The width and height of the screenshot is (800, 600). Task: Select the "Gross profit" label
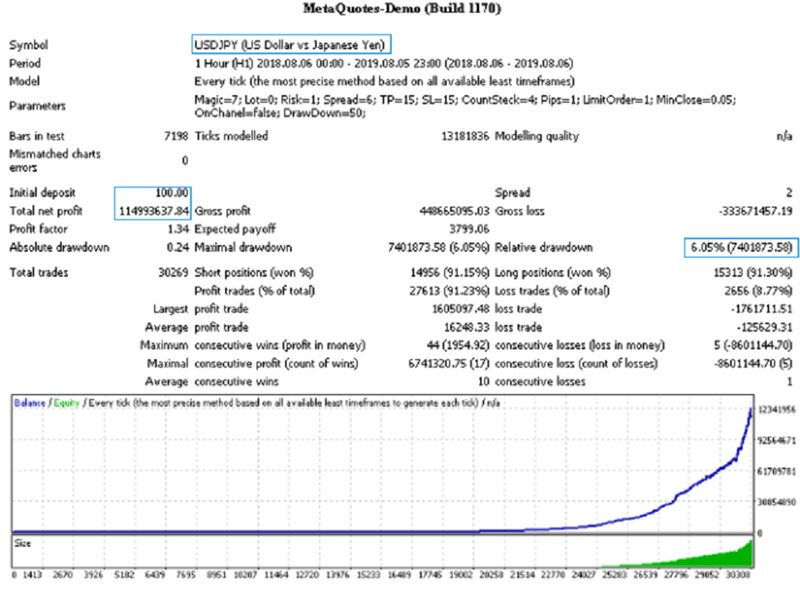pos(222,211)
